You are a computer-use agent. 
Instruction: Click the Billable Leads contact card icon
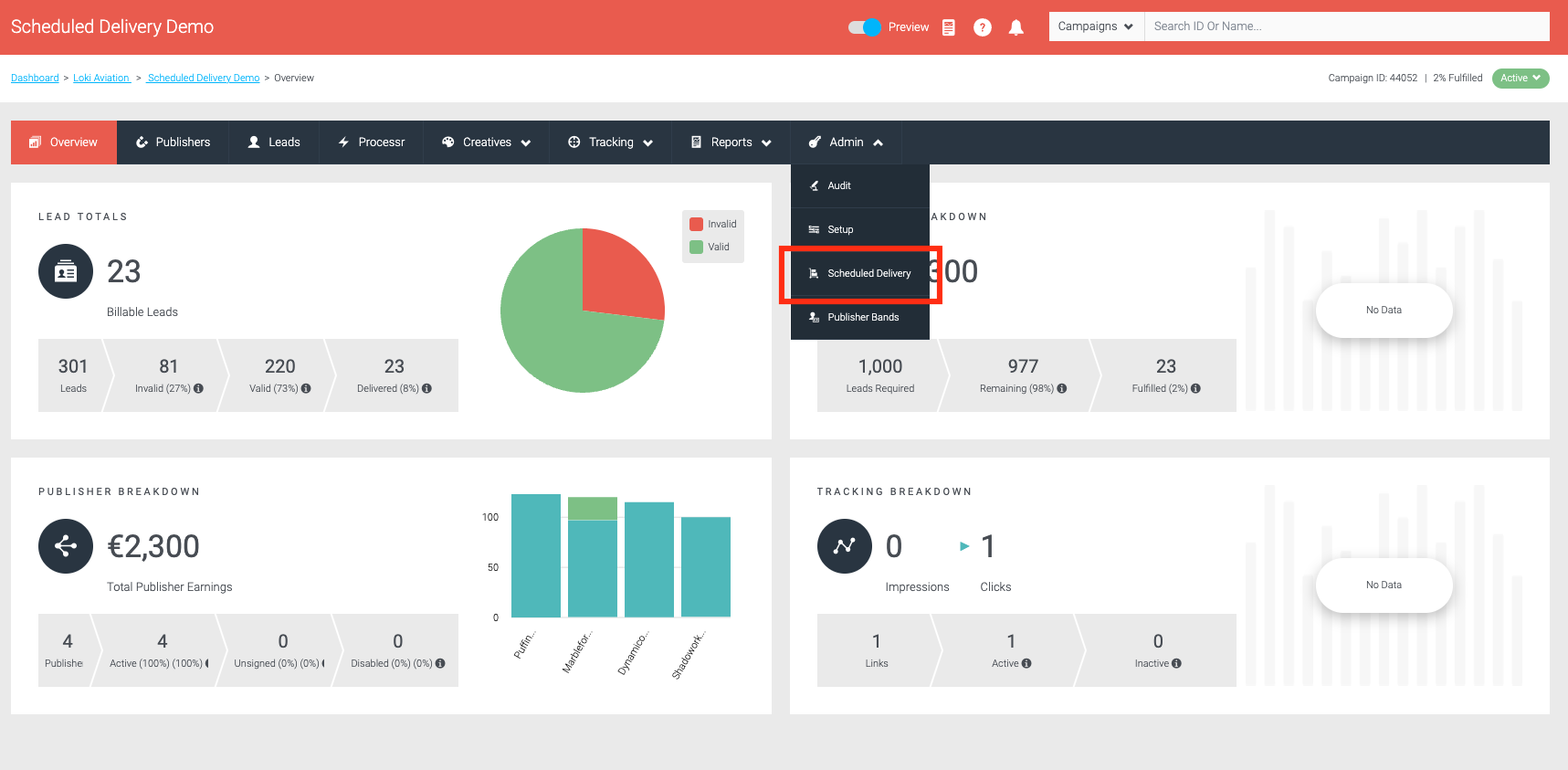click(x=66, y=271)
